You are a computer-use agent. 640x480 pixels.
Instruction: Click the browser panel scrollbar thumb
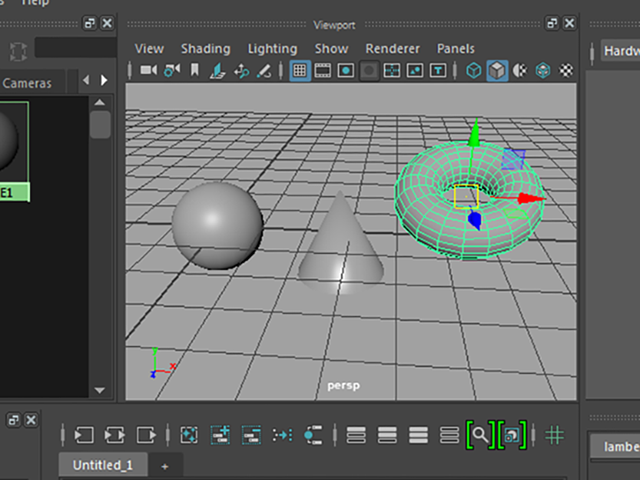tap(100, 124)
